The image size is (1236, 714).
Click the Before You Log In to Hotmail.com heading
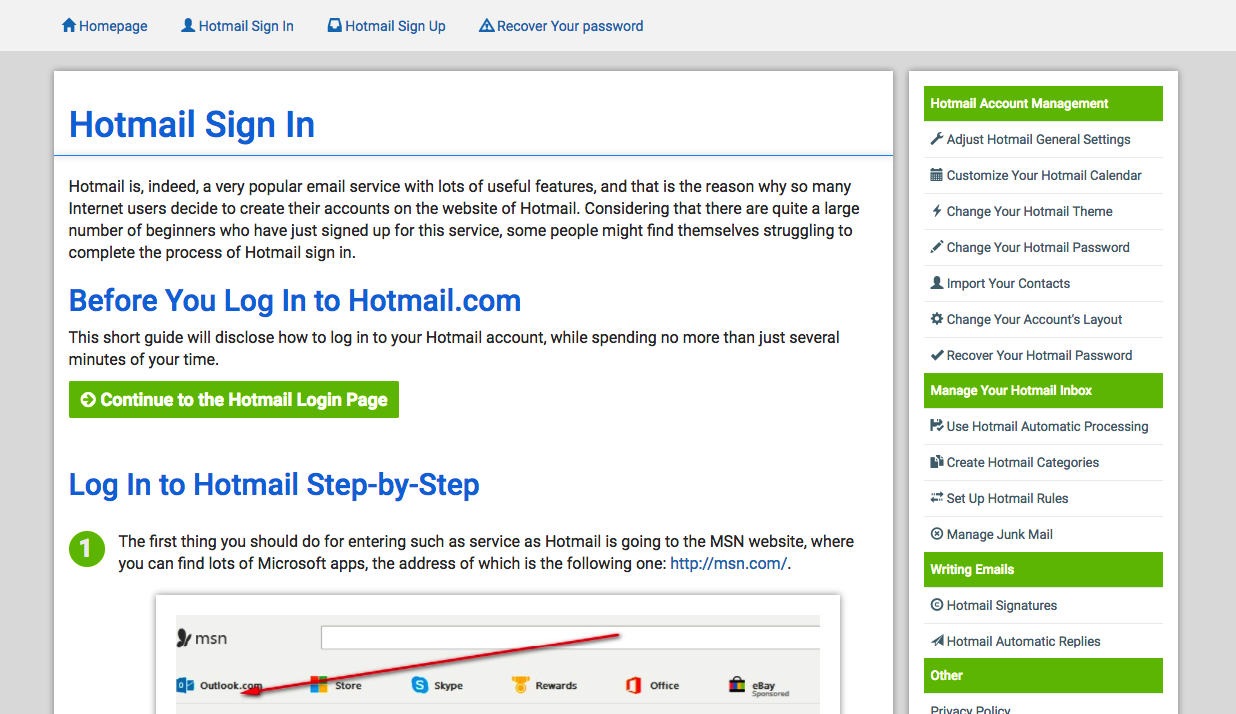pyautogui.click(x=295, y=300)
